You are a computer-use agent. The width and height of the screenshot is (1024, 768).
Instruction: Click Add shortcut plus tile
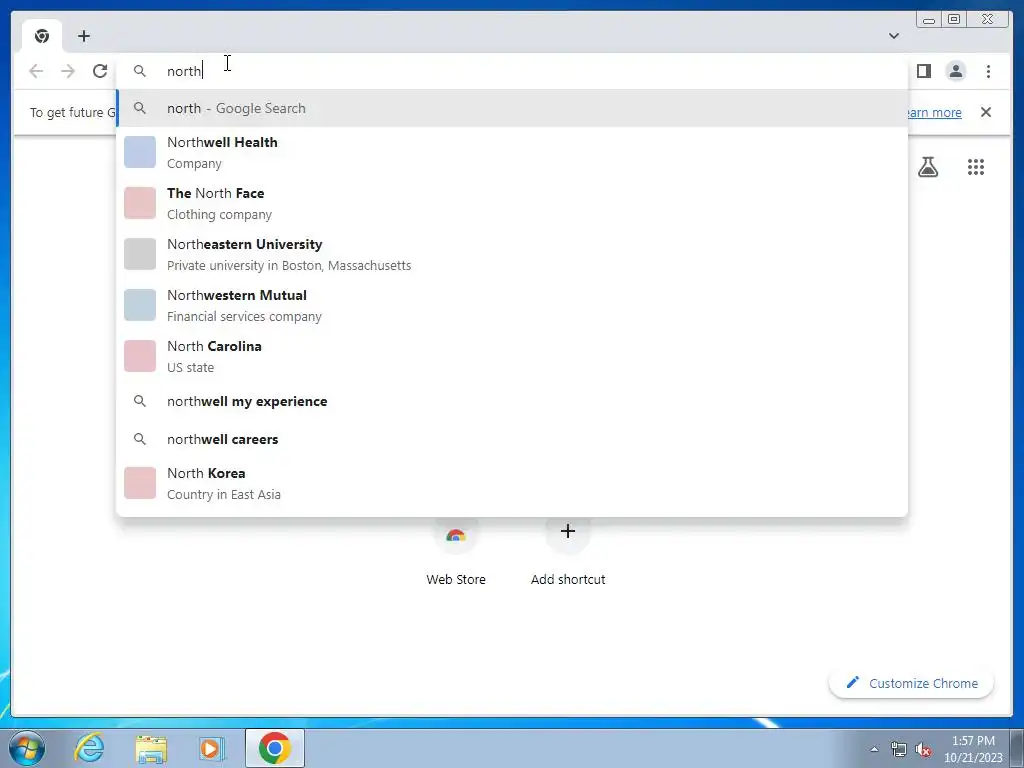[x=568, y=552]
